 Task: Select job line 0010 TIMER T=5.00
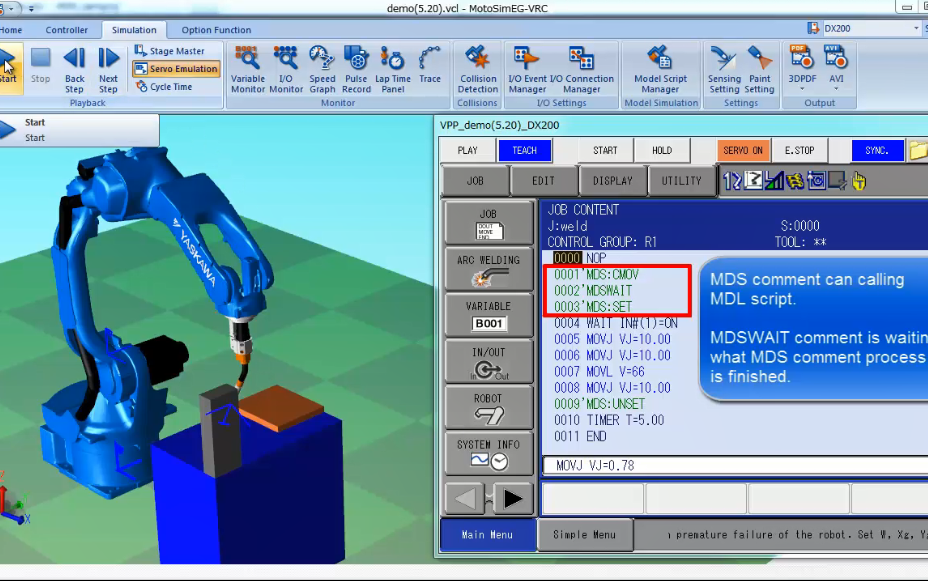[x=609, y=420]
